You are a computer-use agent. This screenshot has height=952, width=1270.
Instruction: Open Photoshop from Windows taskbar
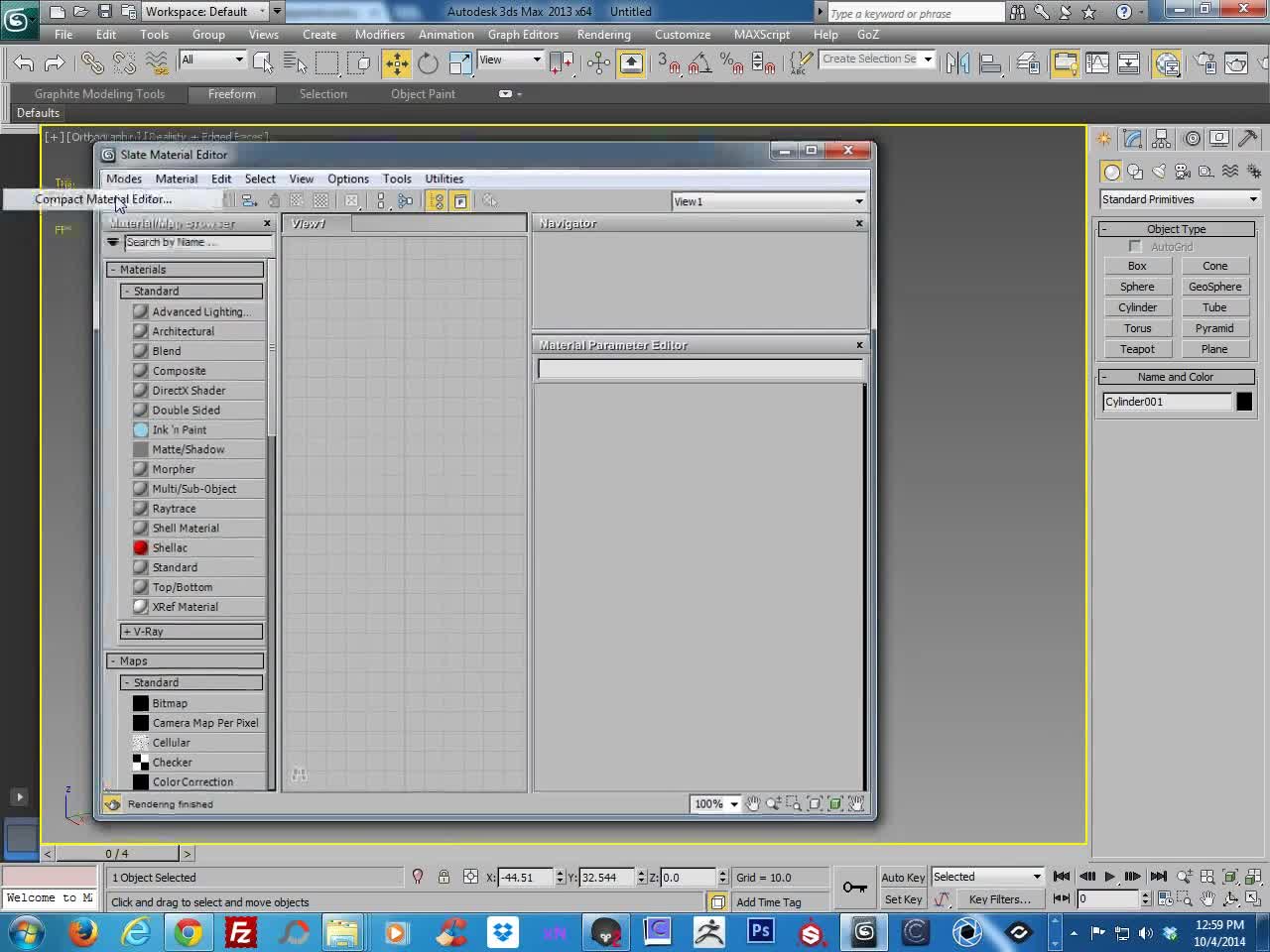click(760, 932)
